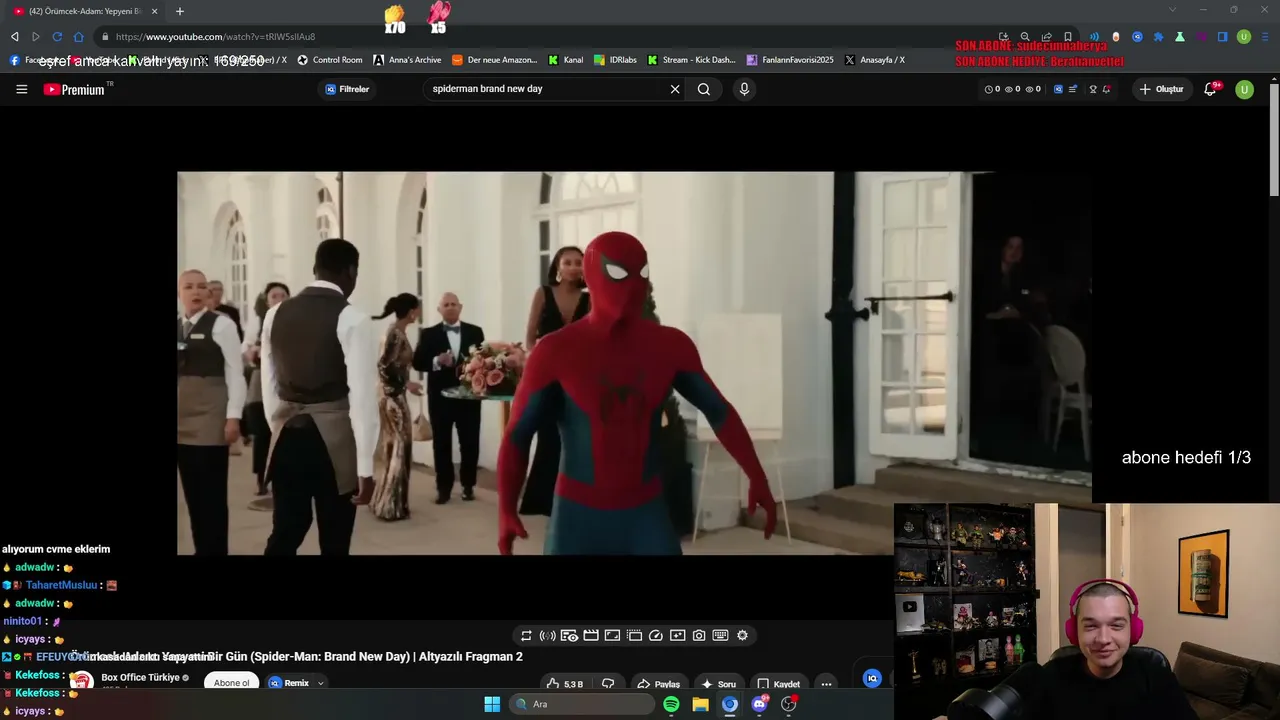
Task: Open OBS Studio from the taskbar
Action: point(788,704)
